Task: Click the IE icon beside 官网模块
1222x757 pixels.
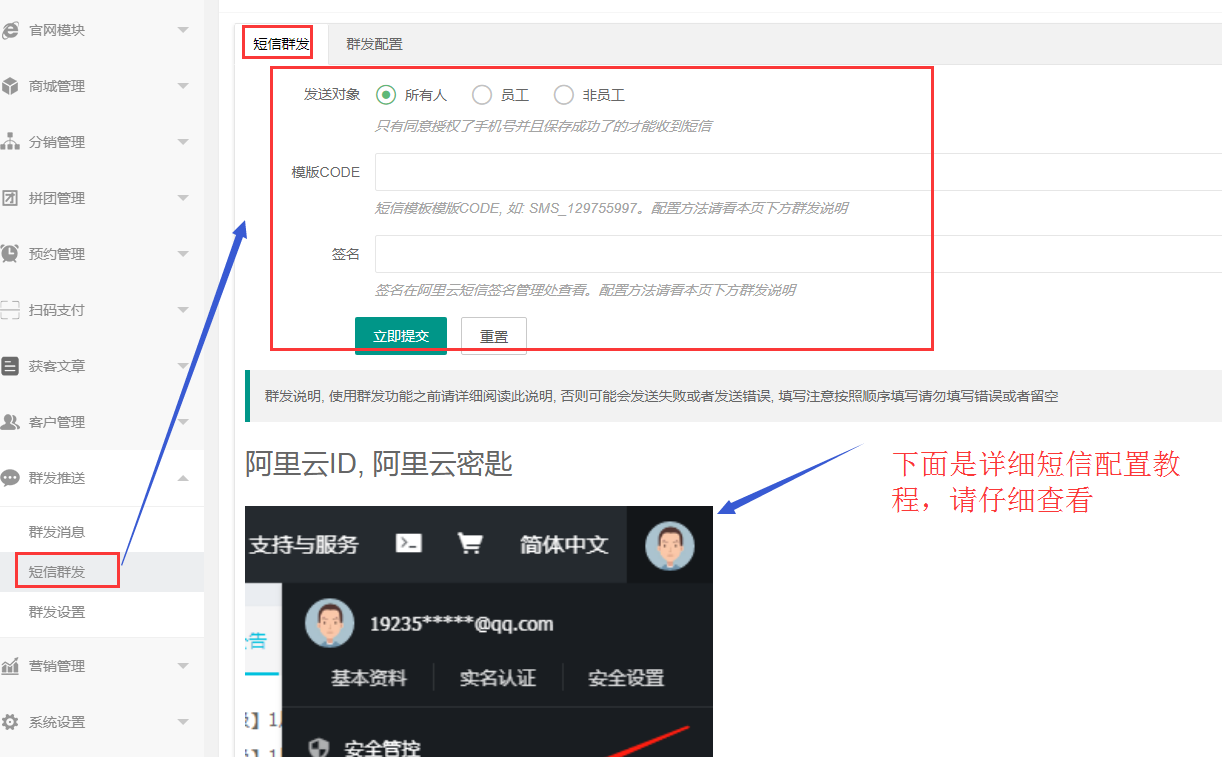Action: tap(10, 30)
